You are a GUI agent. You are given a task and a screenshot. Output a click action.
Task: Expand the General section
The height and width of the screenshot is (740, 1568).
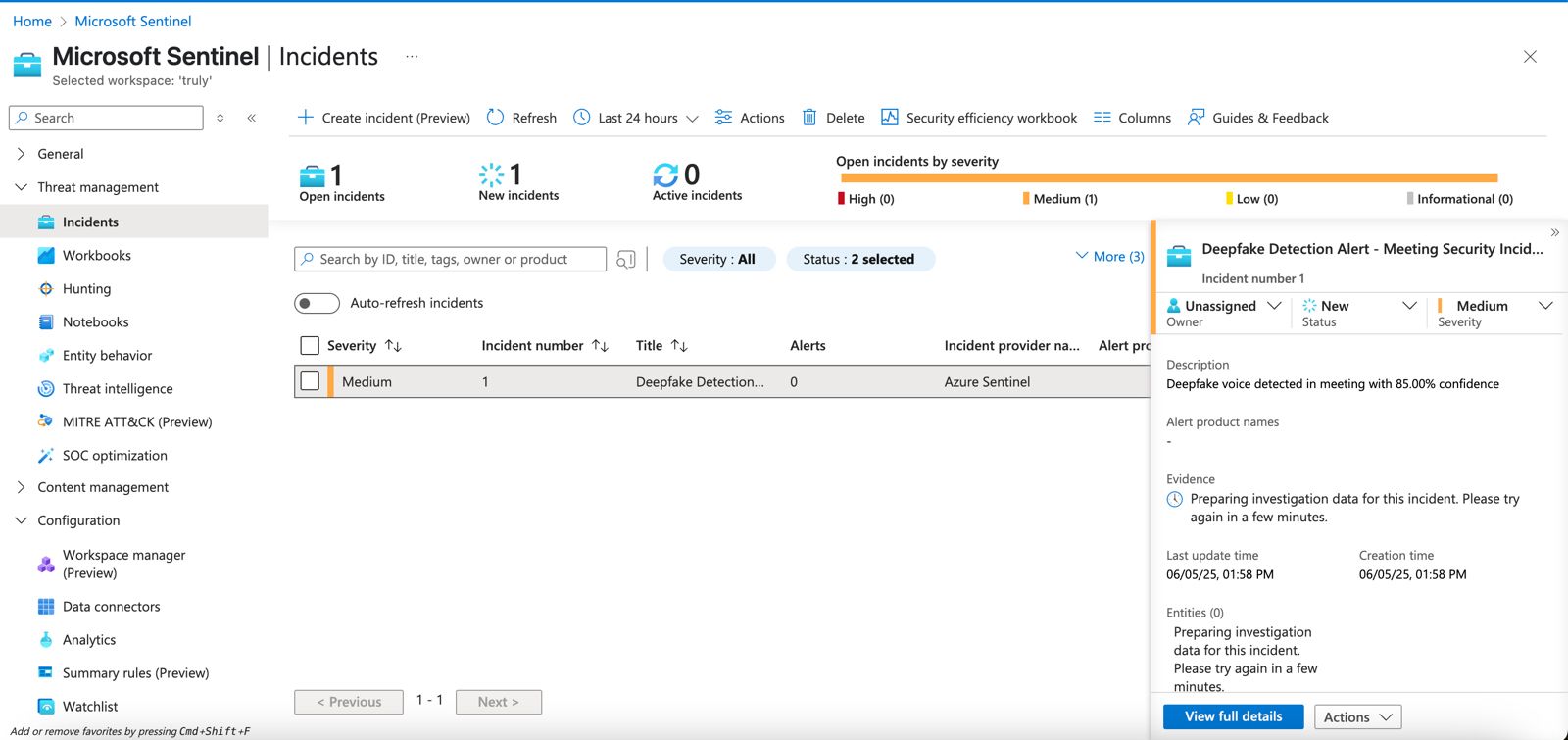[x=22, y=154]
